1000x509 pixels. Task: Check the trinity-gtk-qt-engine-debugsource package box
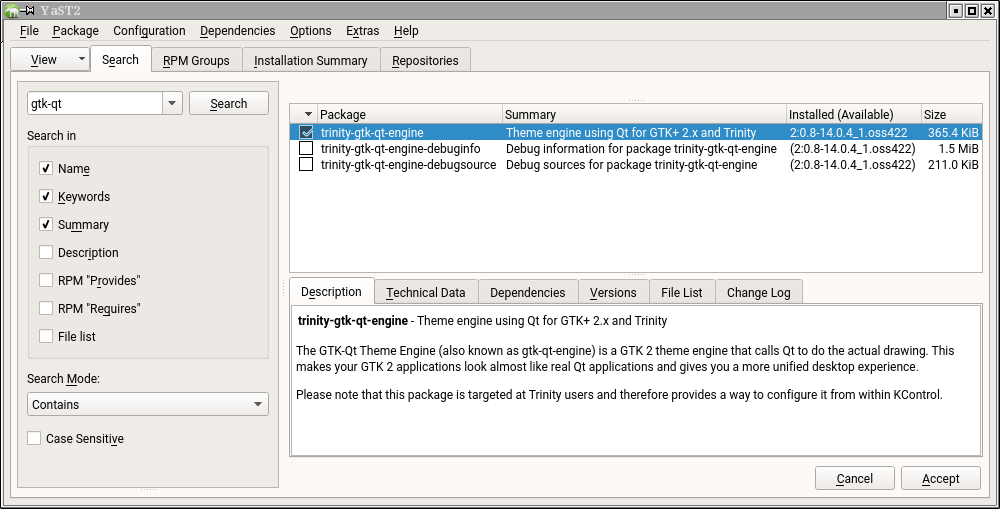pos(306,165)
